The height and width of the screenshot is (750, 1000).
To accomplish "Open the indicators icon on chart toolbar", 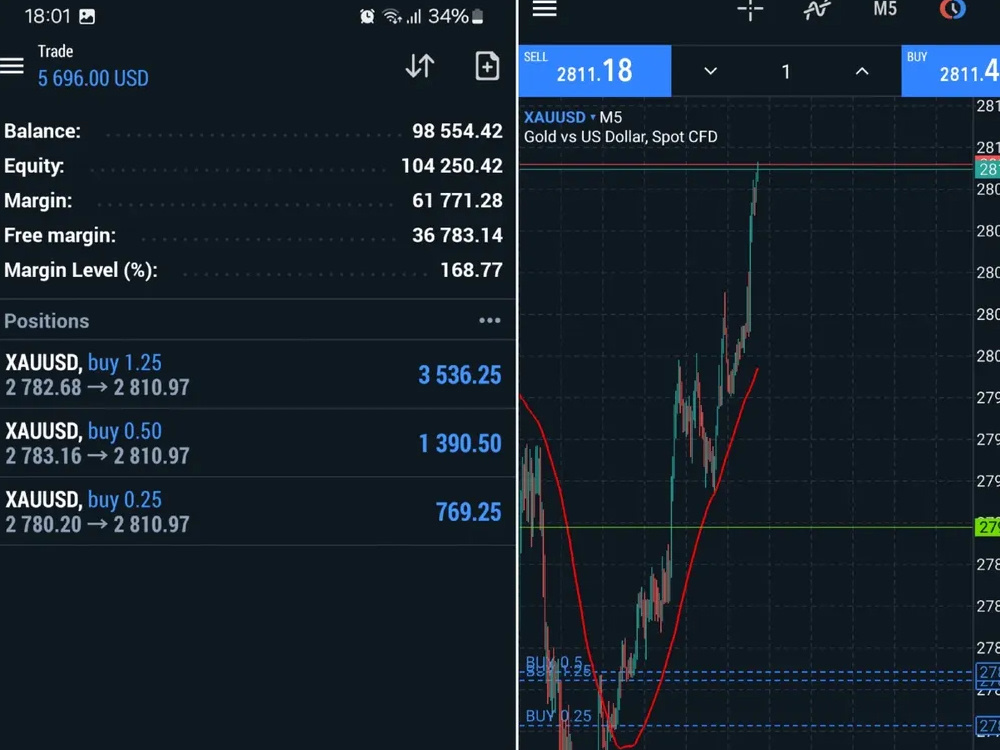I will (x=816, y=10).
